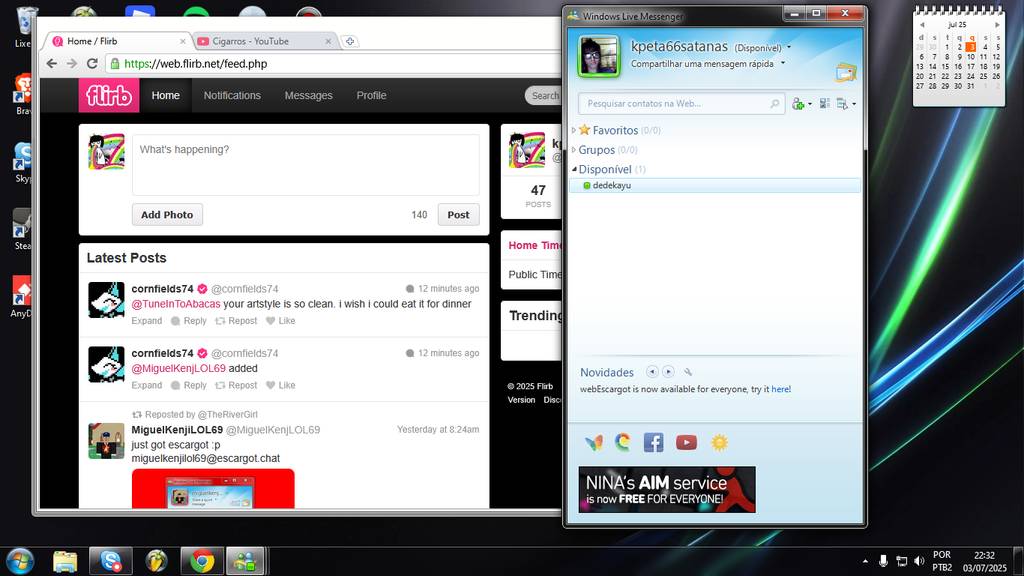Open the webEscargot 'here!' link

(x=781, y=389)
